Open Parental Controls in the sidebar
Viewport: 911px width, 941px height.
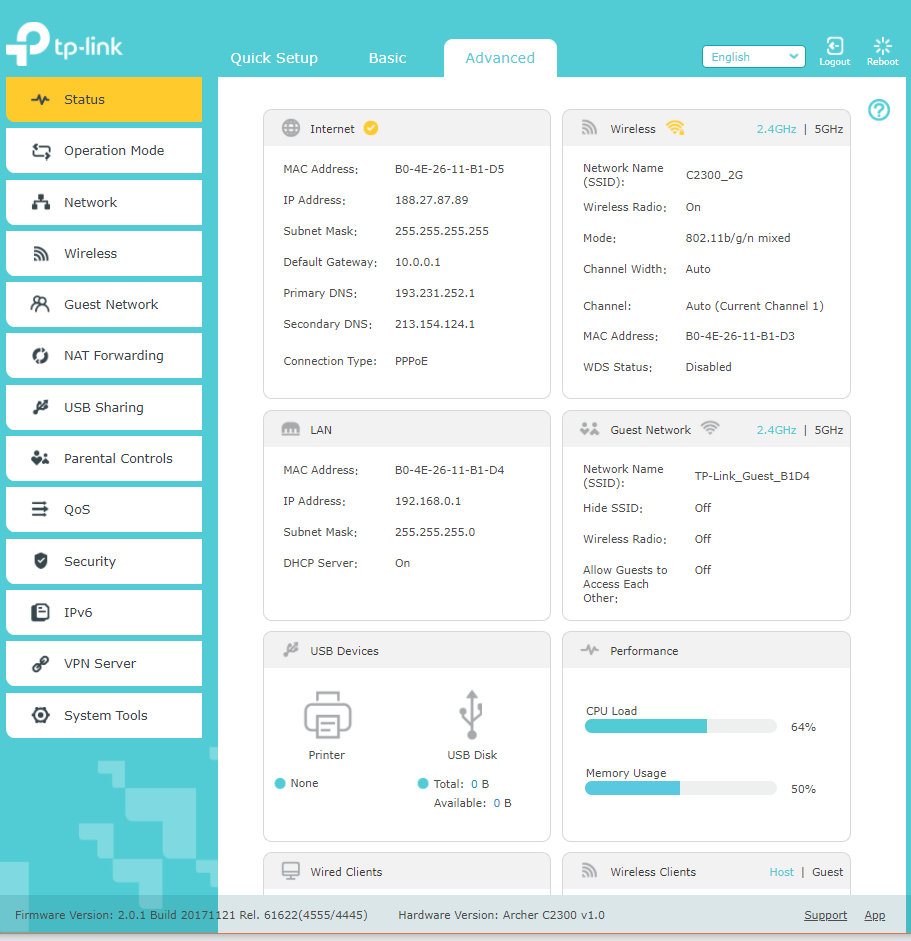point(104,458)
